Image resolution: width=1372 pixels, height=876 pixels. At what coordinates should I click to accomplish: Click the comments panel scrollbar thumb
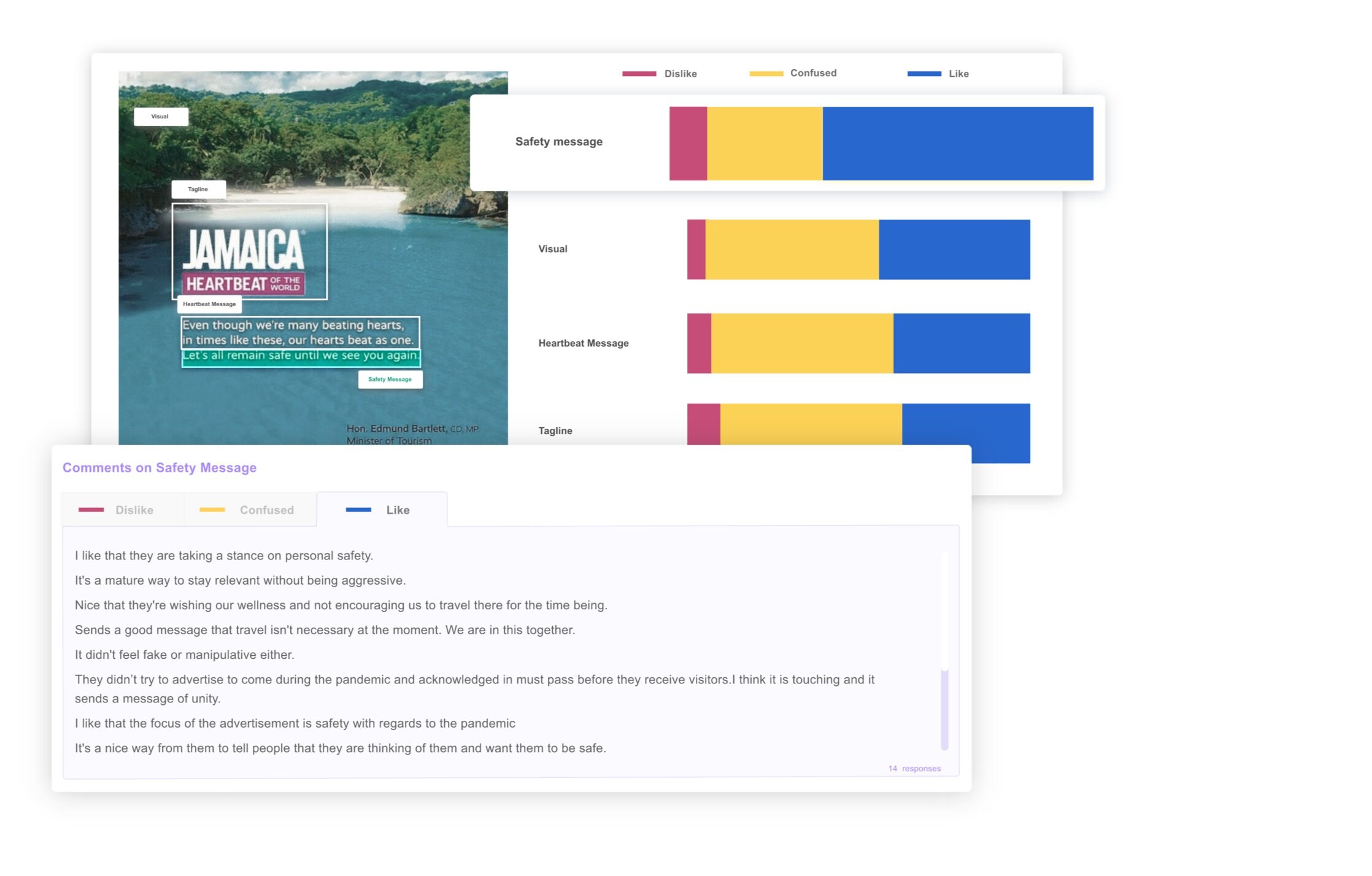point(944,709)
